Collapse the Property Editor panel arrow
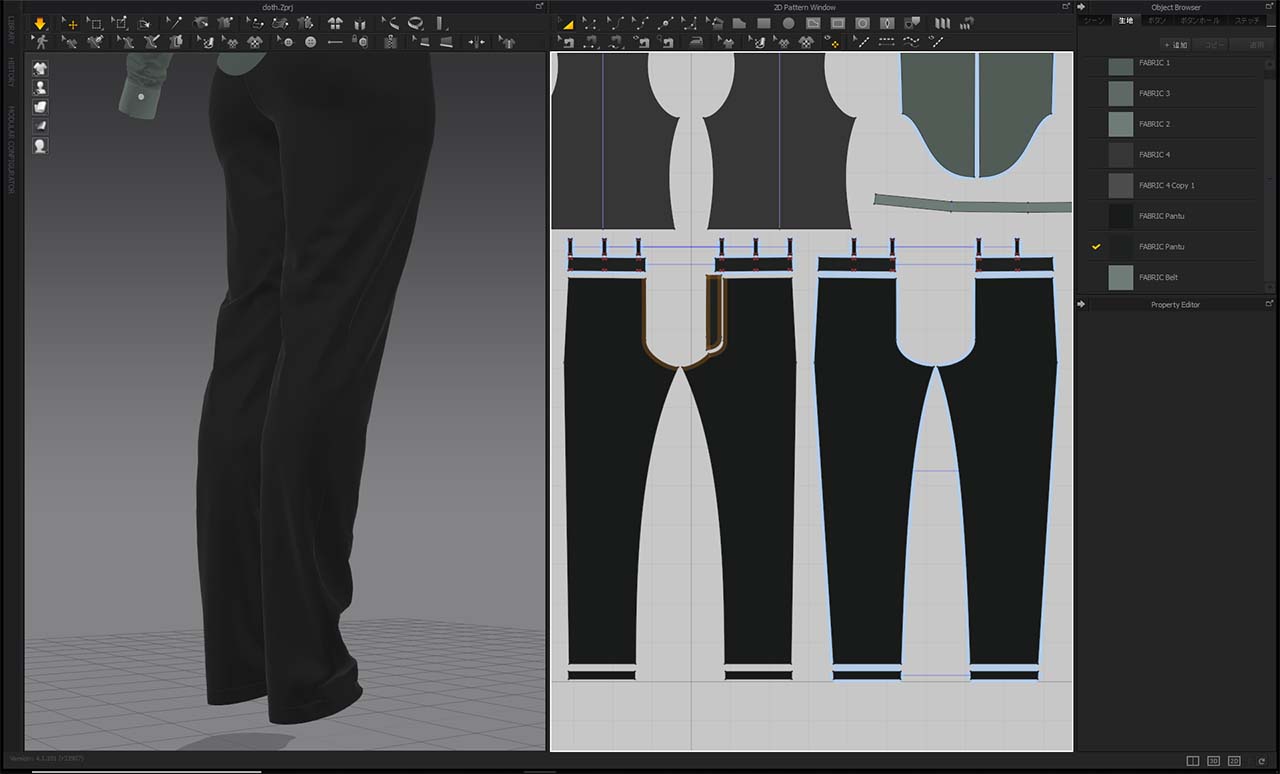Screen dimensions: 1280x774 coord(1081,304)
